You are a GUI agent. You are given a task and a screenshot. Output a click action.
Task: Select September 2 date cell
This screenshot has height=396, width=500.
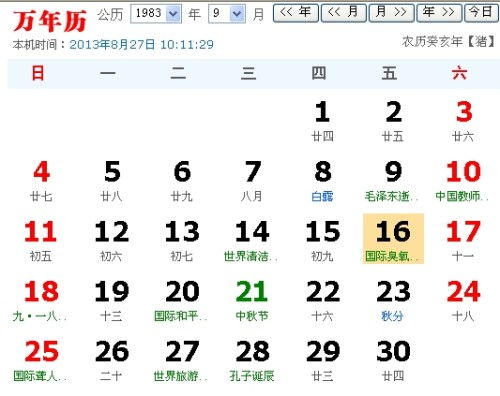click(393, 121)
